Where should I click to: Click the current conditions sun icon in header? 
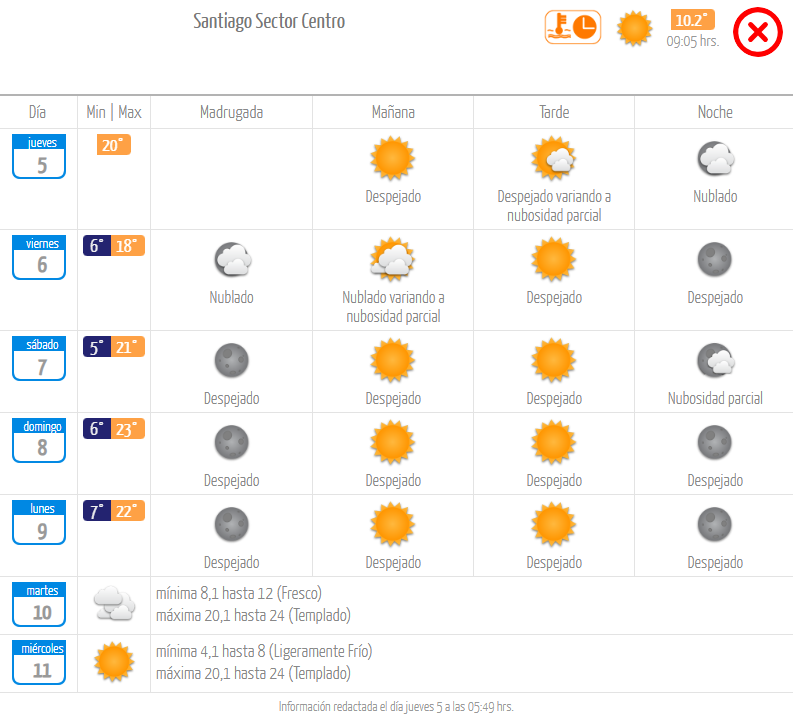(634, 28)
